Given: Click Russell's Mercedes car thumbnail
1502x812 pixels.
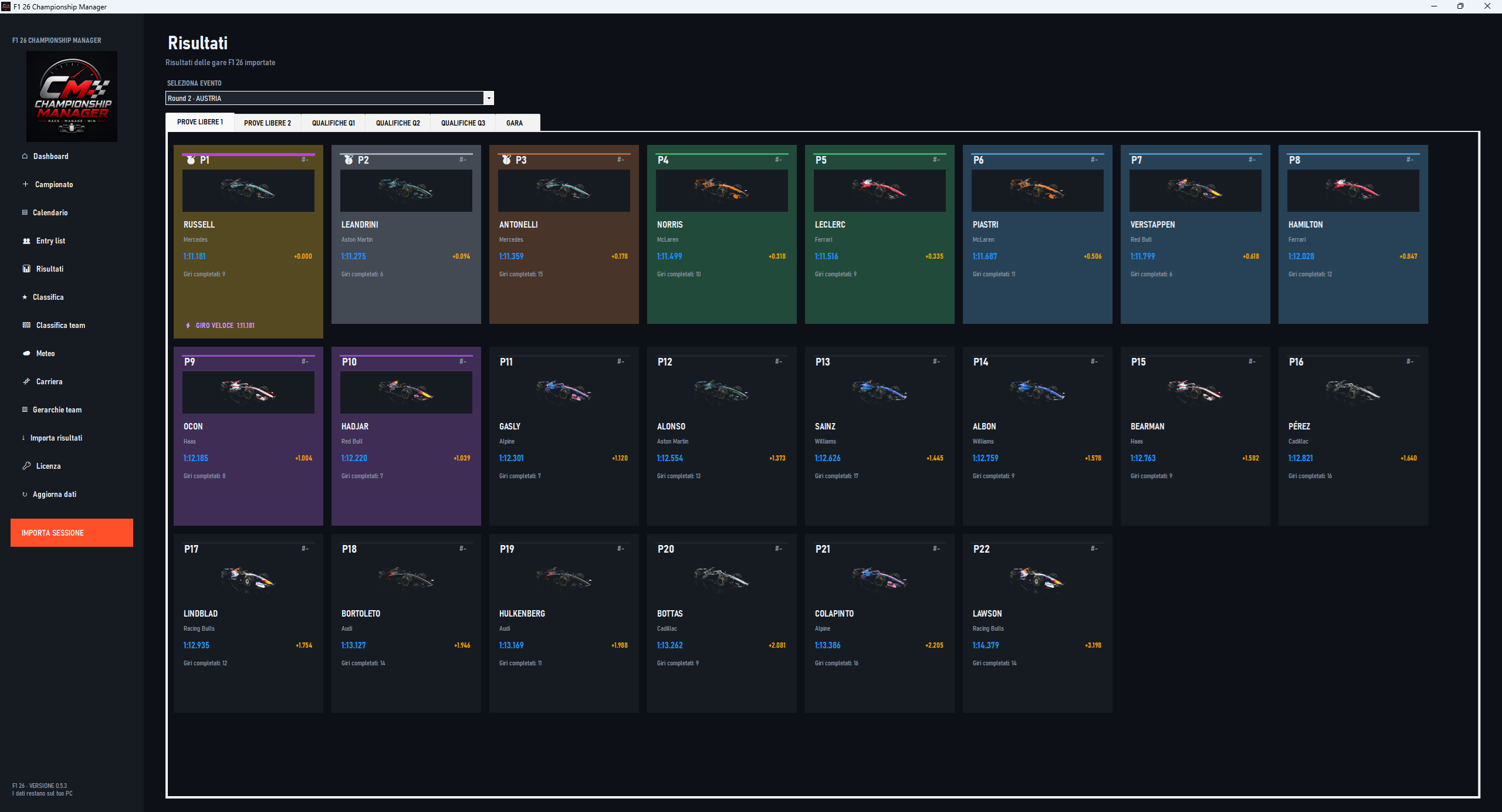Looking at the screenshot, I should (x=248, y=191).
